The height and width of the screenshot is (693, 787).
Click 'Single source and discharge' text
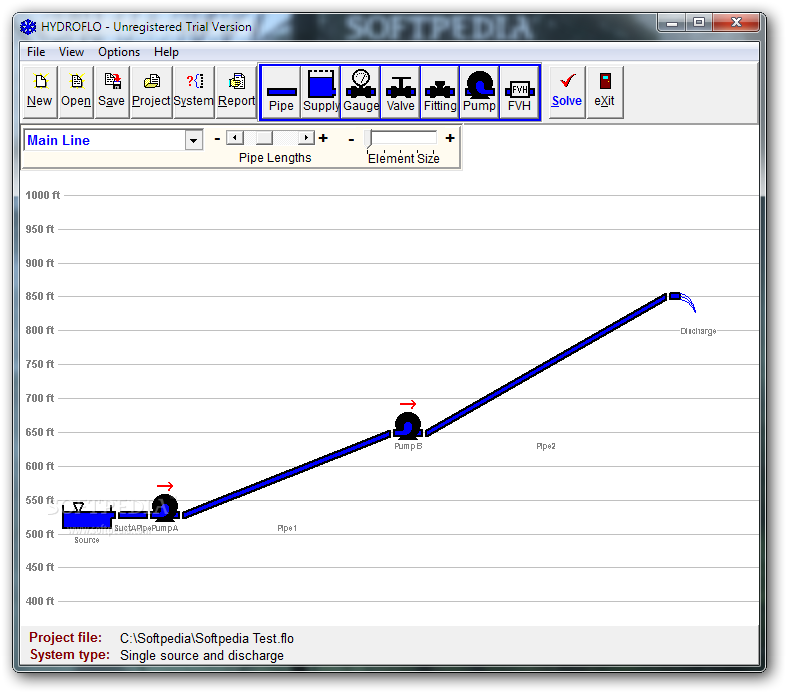202,655
